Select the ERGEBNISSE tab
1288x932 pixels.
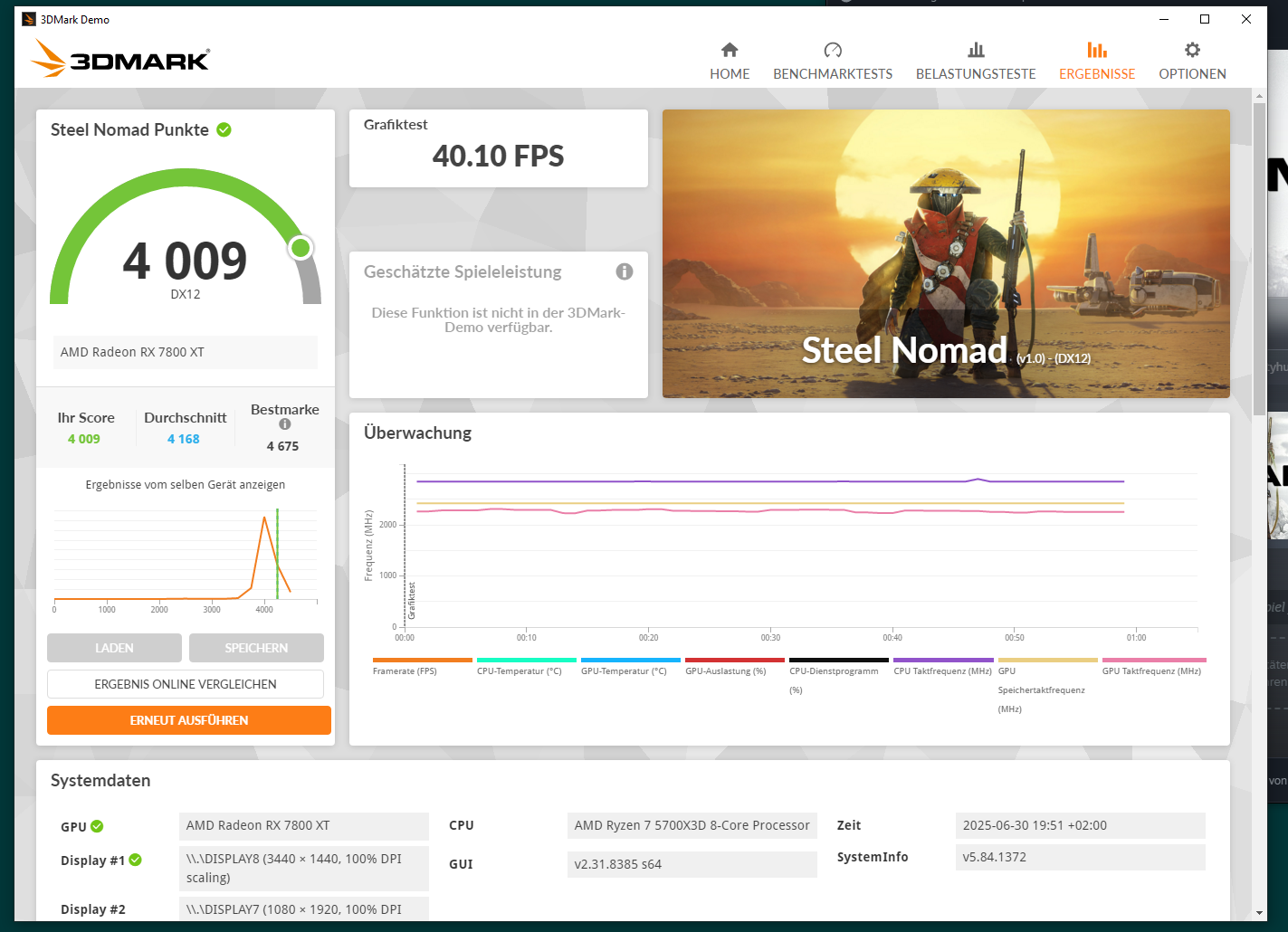point(1097,62)
